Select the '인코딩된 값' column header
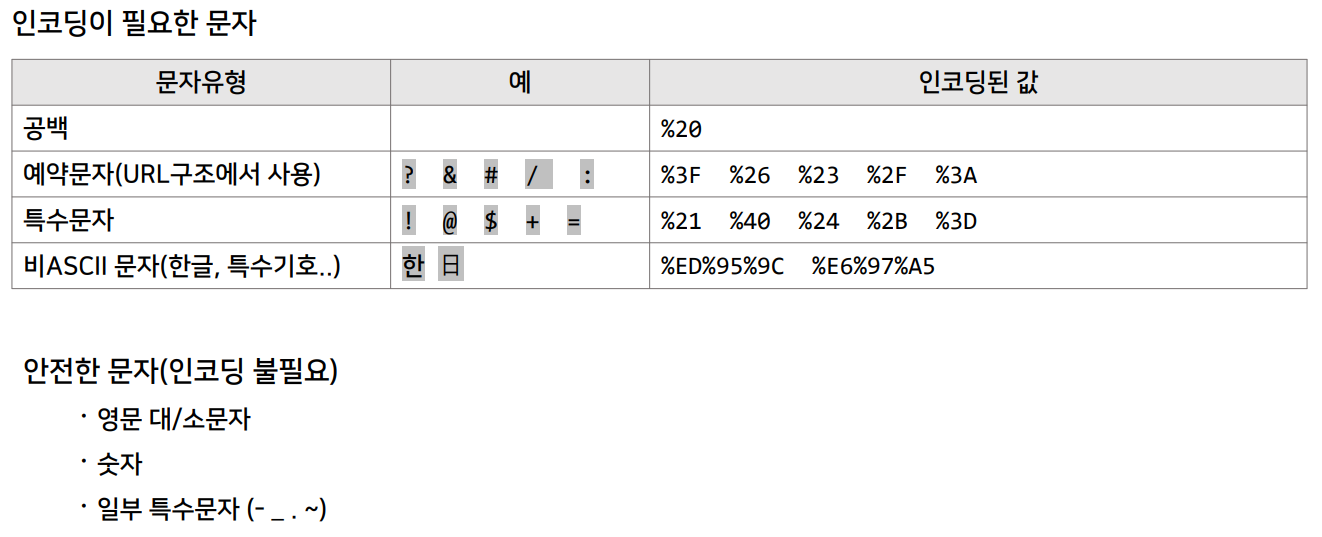This screenshot has height=537, width=1322. pyautogui.click(x=977, y=82)
